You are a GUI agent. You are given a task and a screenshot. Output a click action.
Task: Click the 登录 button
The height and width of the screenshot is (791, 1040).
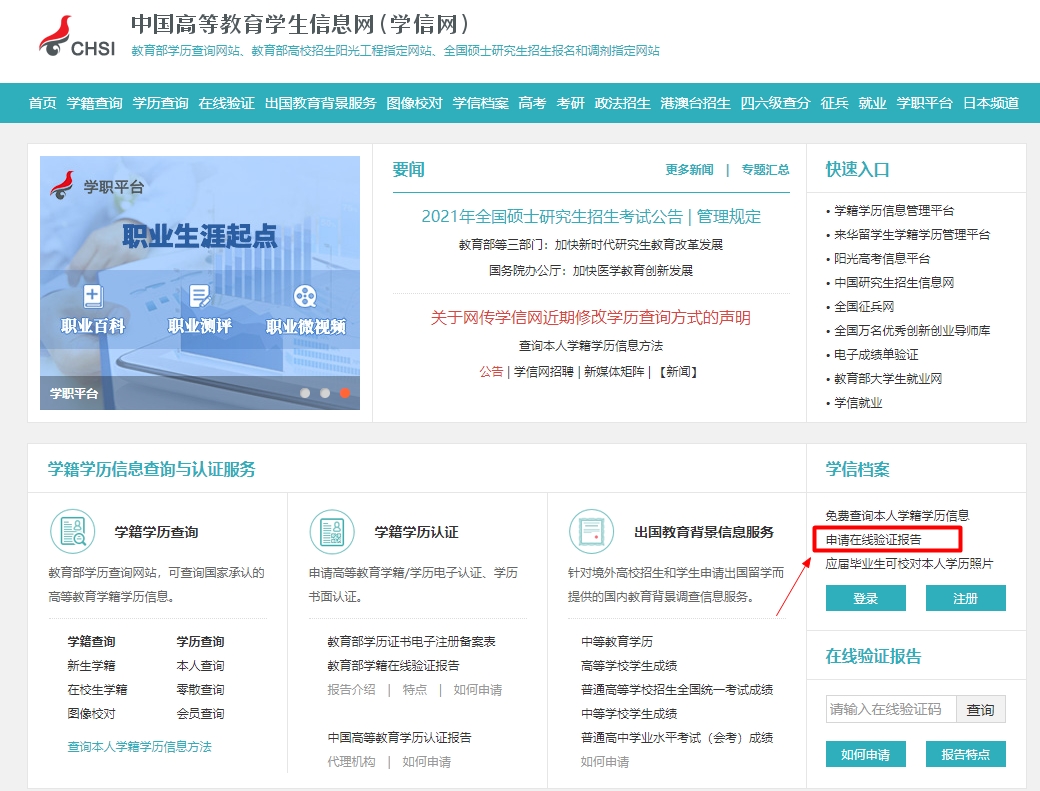pyautogui.click(x=866, y=598)
